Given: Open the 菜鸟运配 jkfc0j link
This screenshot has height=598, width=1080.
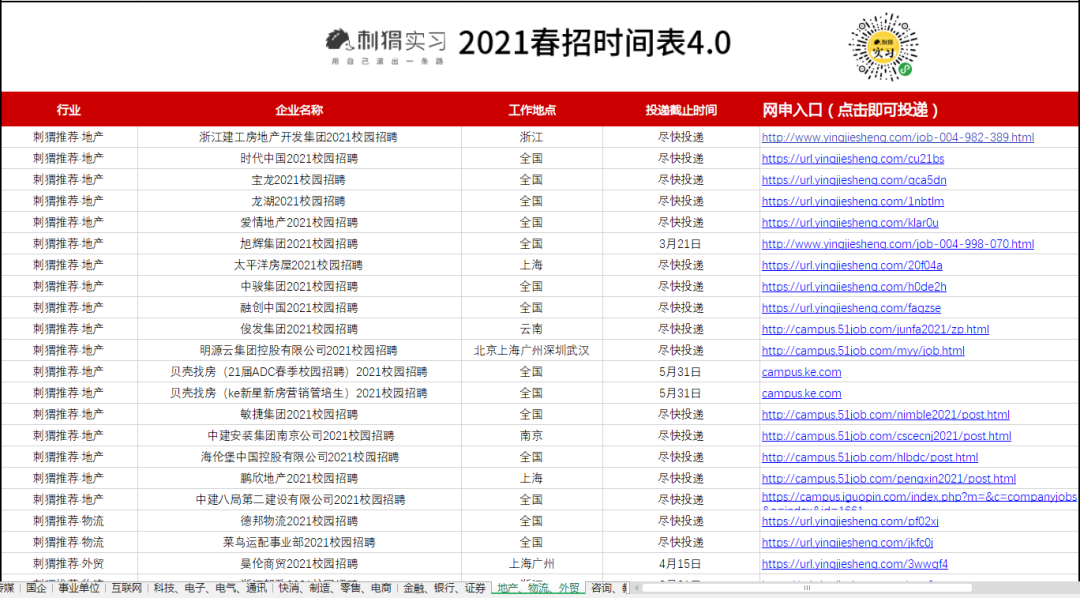Looking at the screenshot, I should (x=847, y=543).
